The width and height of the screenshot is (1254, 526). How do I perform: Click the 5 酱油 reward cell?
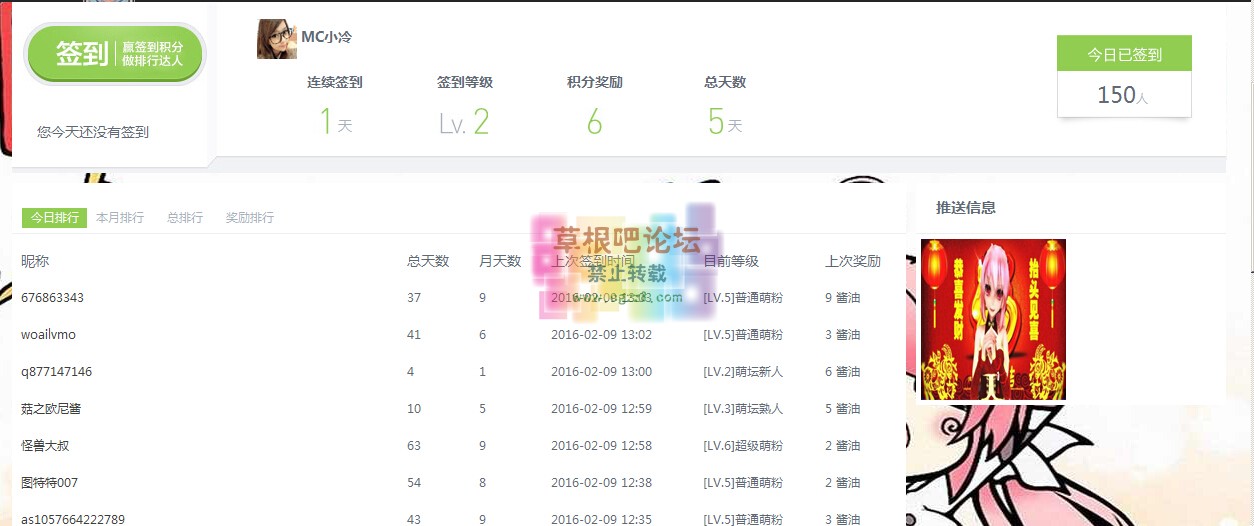(843, 408)
